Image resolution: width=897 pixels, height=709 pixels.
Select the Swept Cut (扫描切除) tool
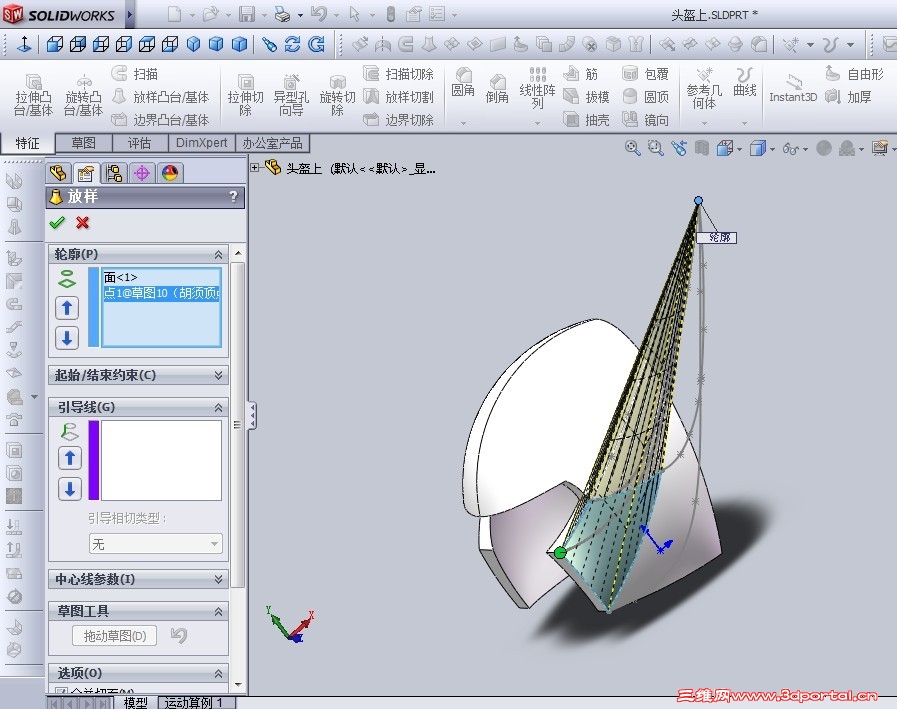(x=399, y=74)
